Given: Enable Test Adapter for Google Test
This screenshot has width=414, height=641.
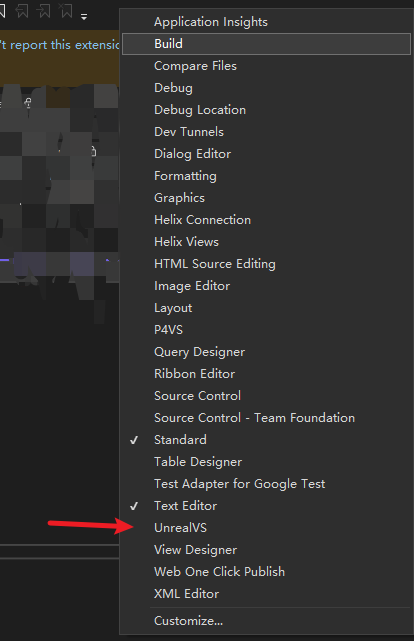Looking at the screenshot, I should pyautogui.click(x=266, y=484).
